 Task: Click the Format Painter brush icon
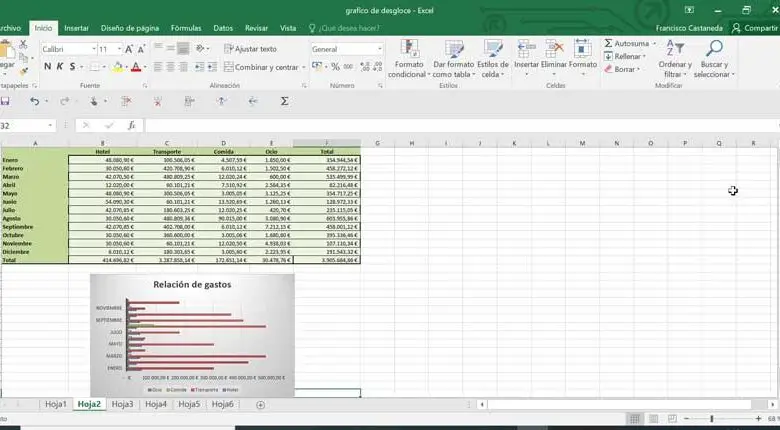click(23, 72)
